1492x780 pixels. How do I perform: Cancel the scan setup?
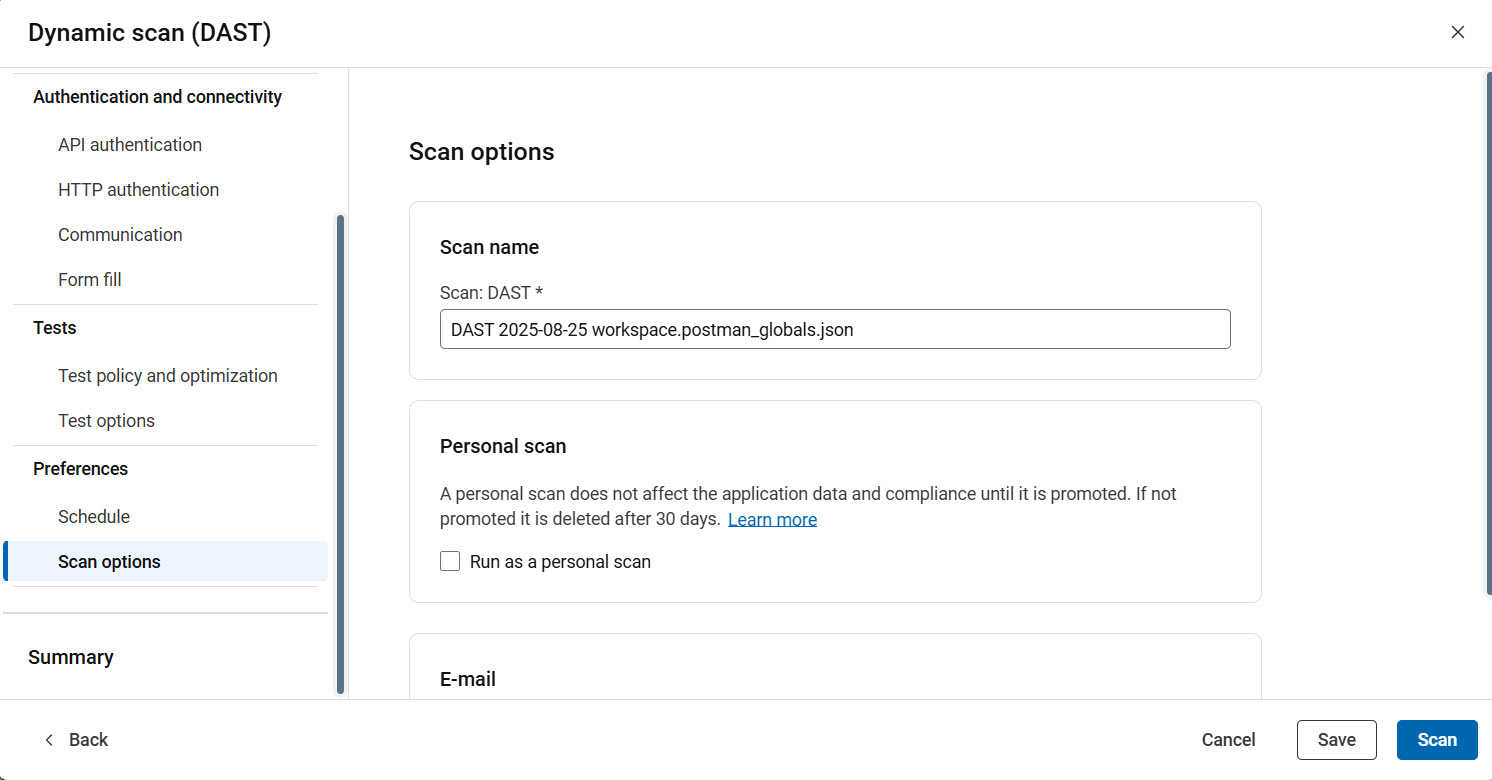click(1228, 740)
